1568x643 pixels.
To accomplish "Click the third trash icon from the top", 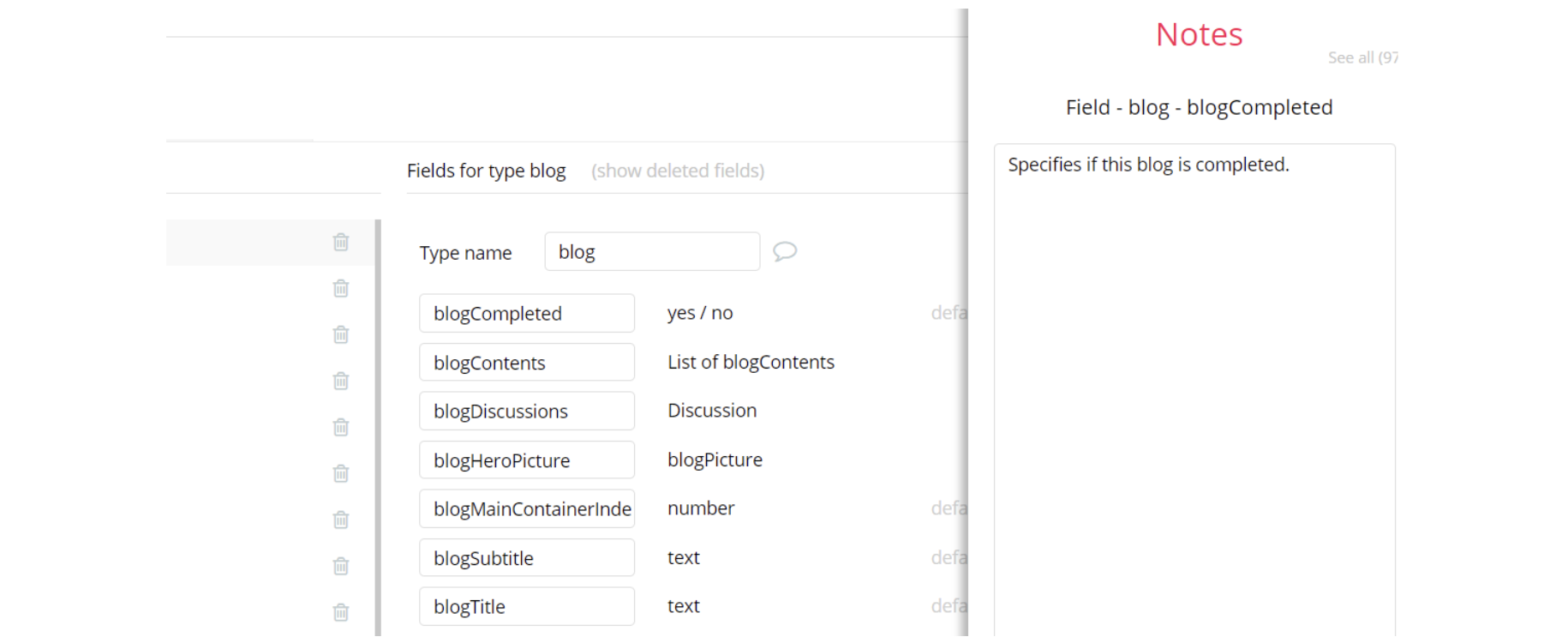I will click(341, 335).
